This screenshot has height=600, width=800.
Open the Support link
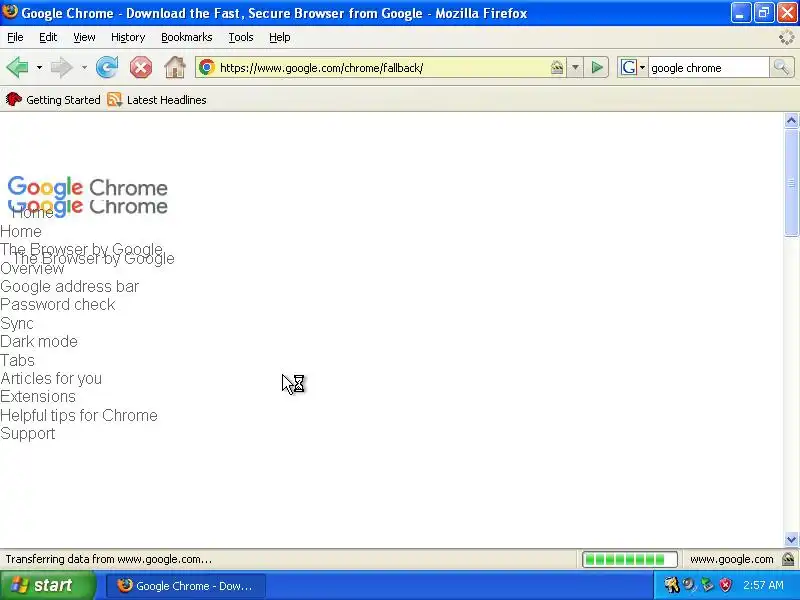coord(28,434)
